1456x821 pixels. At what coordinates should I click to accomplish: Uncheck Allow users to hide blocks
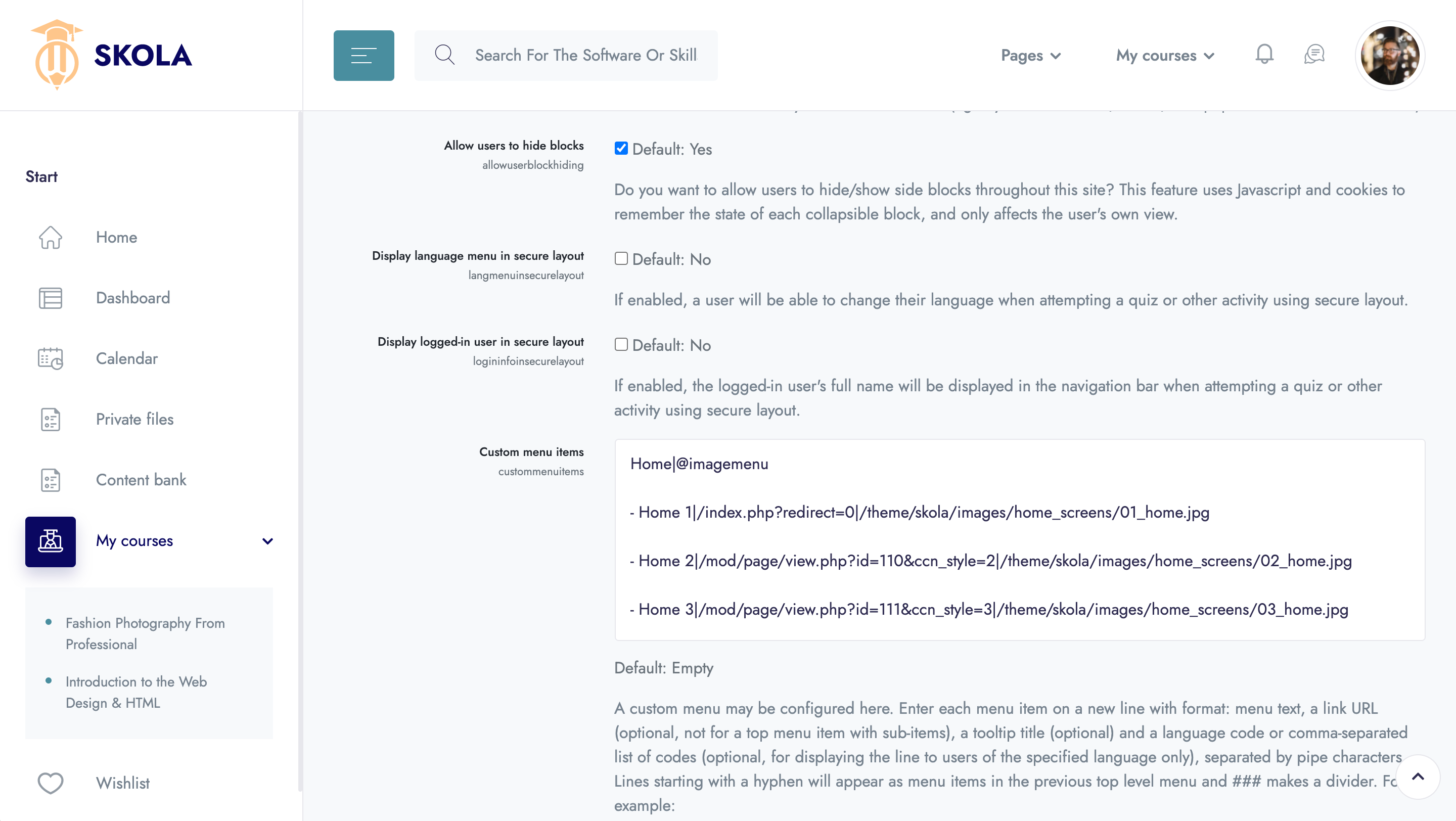click(621, 149)
